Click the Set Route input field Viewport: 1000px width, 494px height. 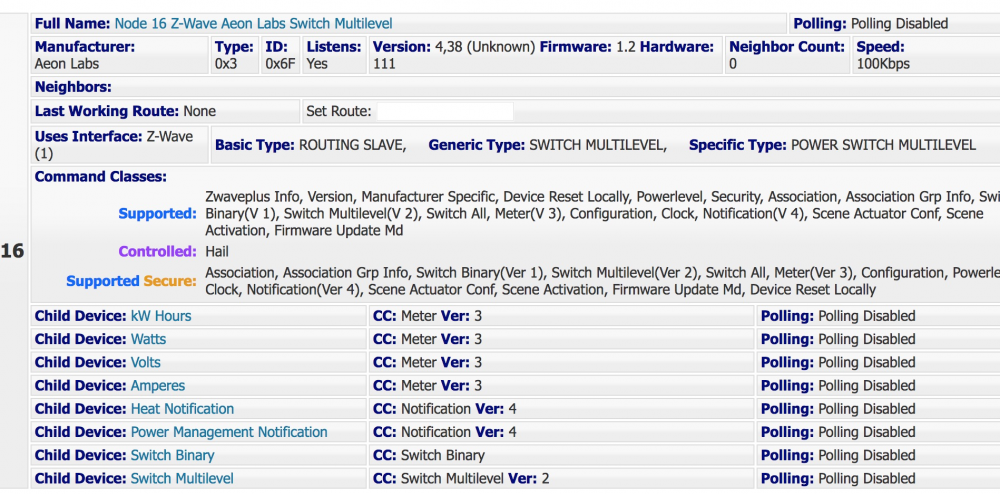[445, 111]
